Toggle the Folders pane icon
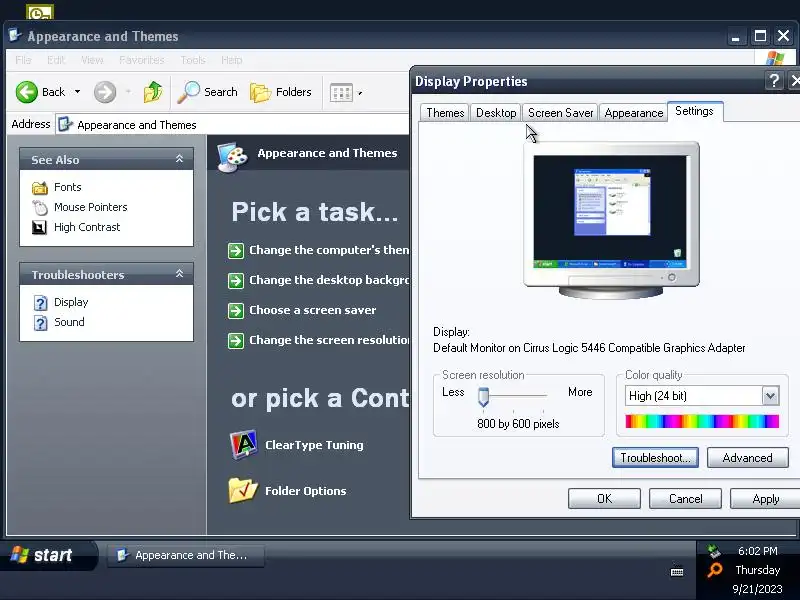Screen dimensions: 800x600 click(260, 93)
